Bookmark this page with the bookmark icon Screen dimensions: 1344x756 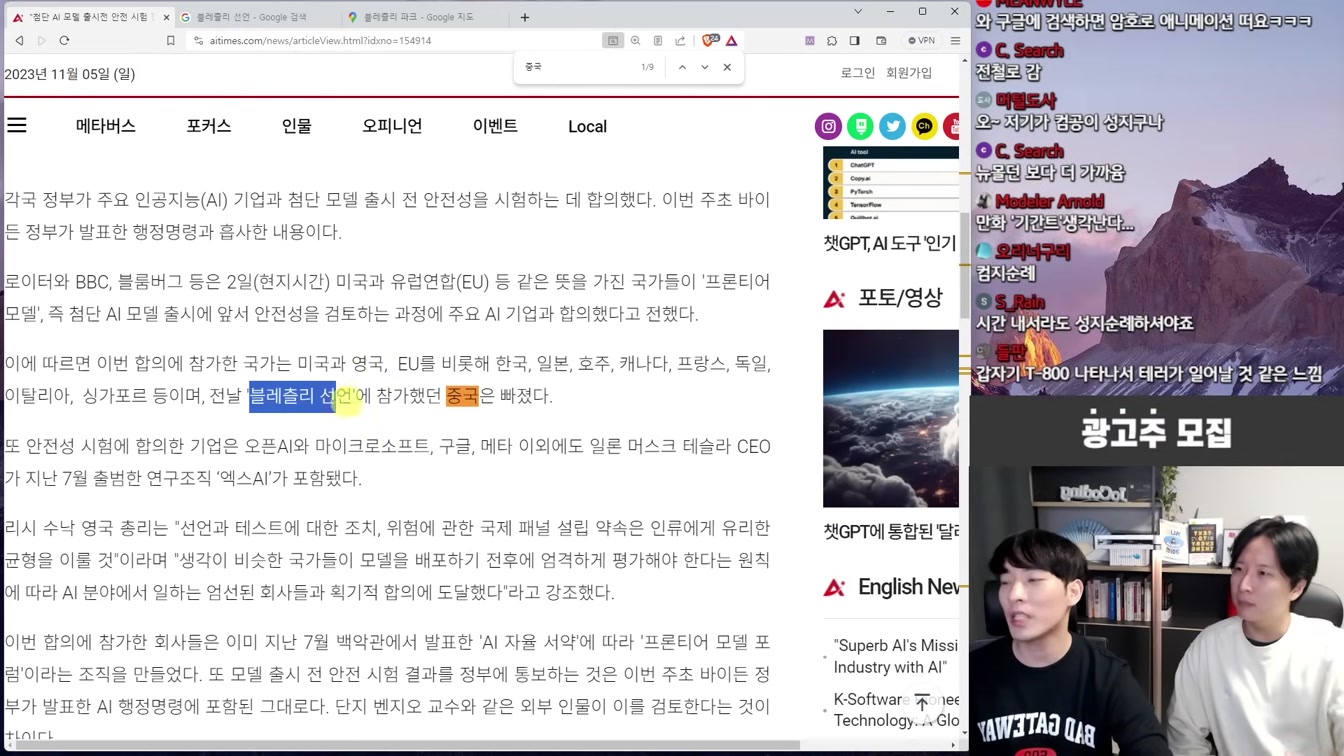coord(171,41)
